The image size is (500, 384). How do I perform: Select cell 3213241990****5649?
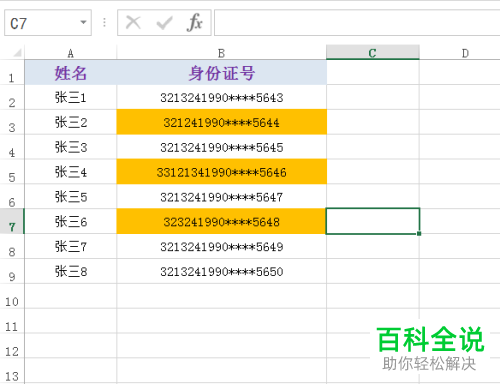tap(222, 246)
